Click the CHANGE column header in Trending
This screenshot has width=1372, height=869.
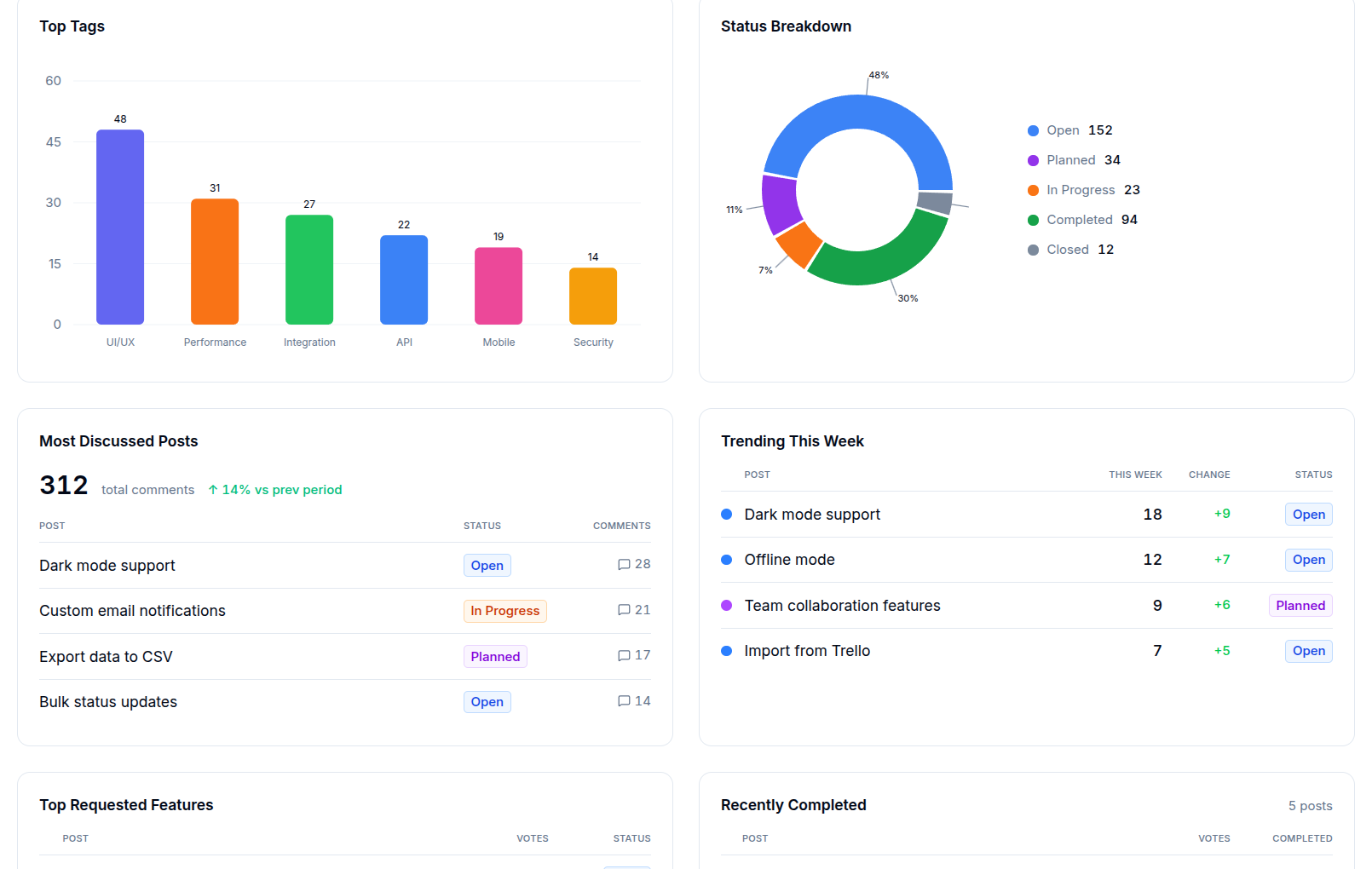coord(1209,475)
